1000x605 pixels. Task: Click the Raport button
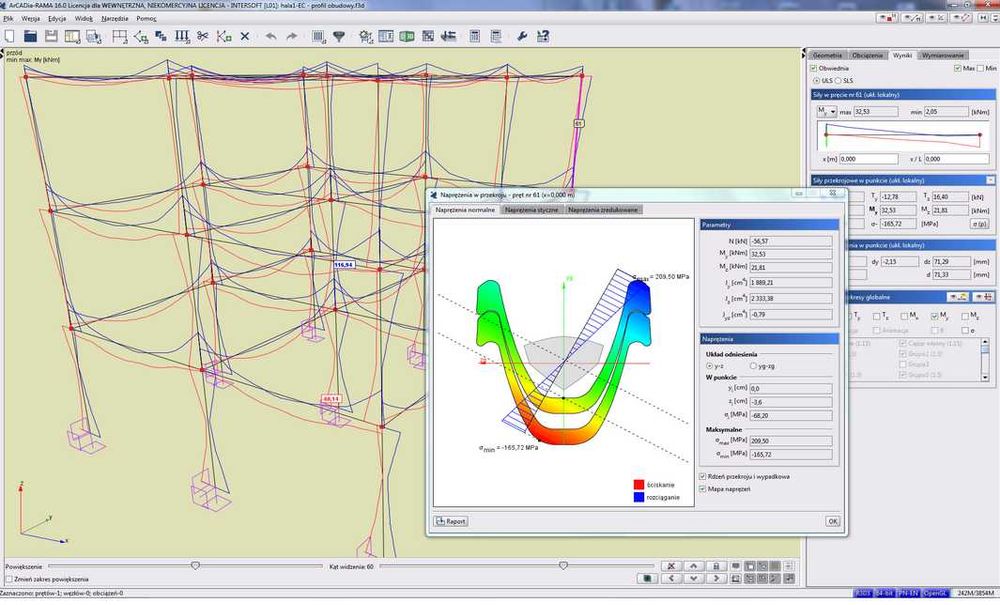click(452, 520)
